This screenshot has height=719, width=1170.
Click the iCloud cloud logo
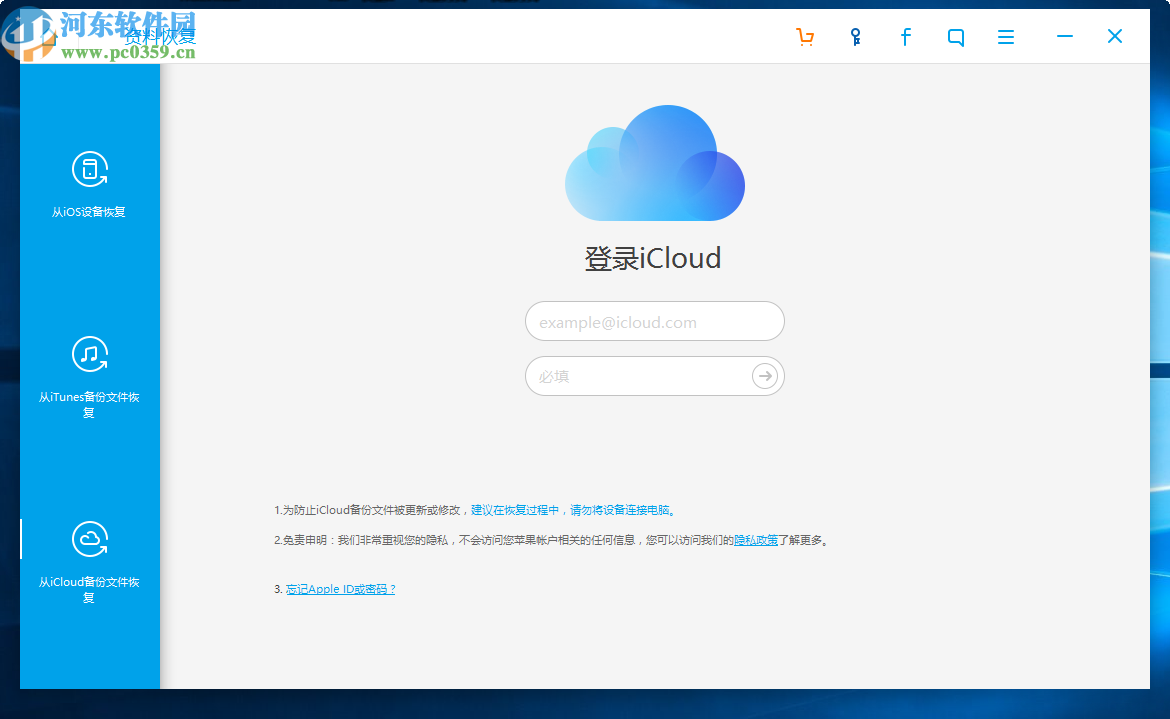pos(655,160)
